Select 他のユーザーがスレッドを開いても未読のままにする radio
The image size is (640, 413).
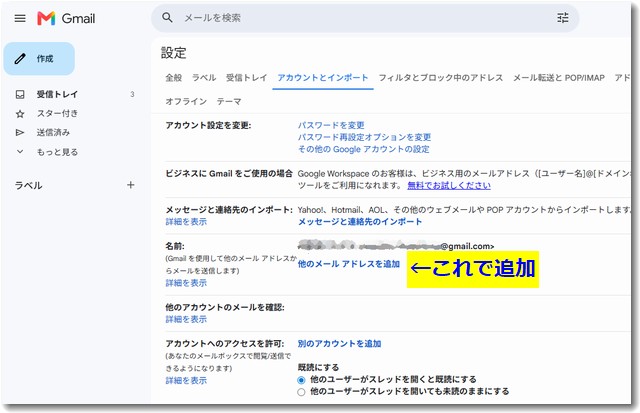pyautogui.click(x=301, y=392)
